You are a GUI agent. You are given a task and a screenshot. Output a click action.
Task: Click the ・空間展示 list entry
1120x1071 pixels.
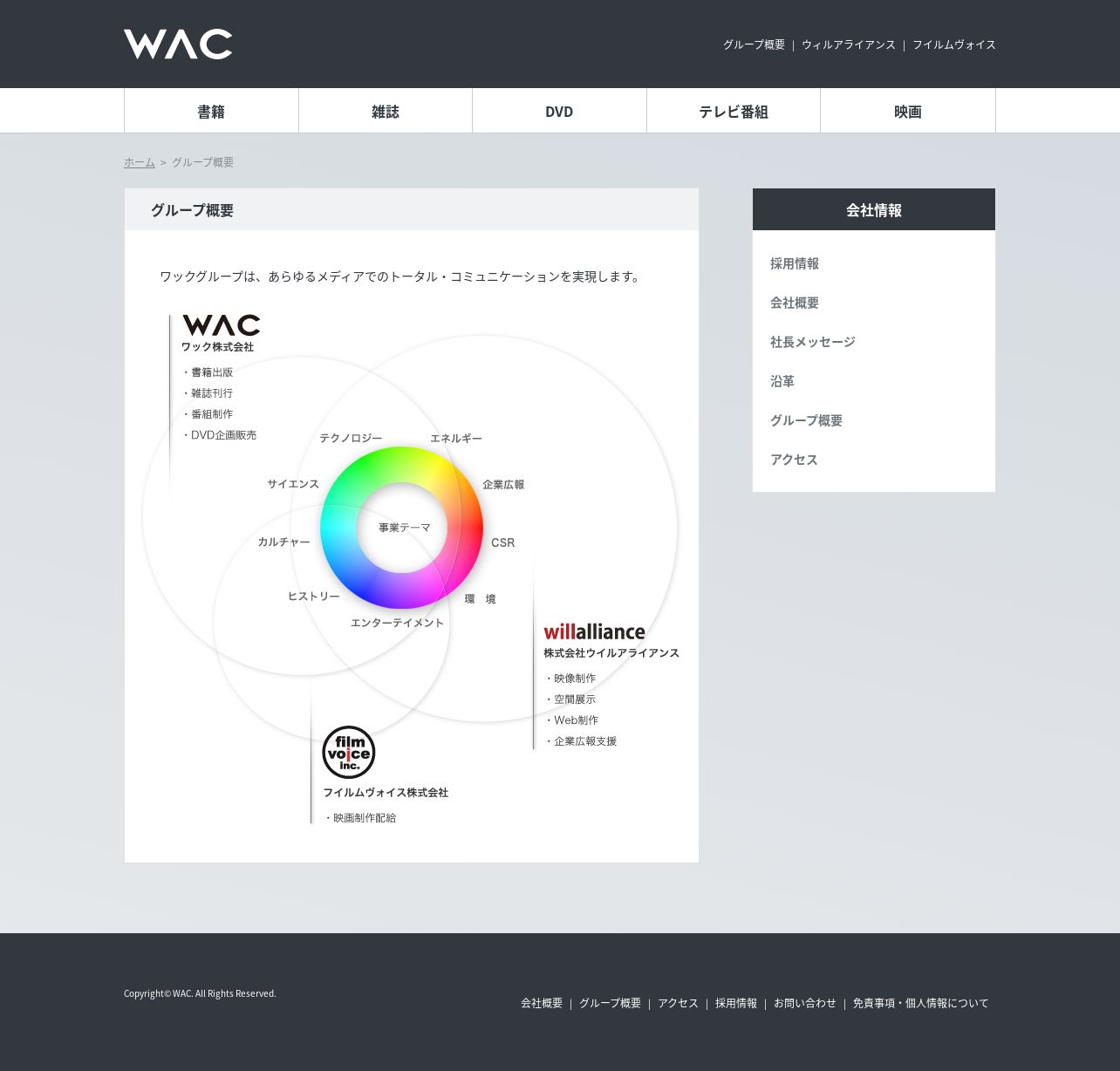pos(570,699)
